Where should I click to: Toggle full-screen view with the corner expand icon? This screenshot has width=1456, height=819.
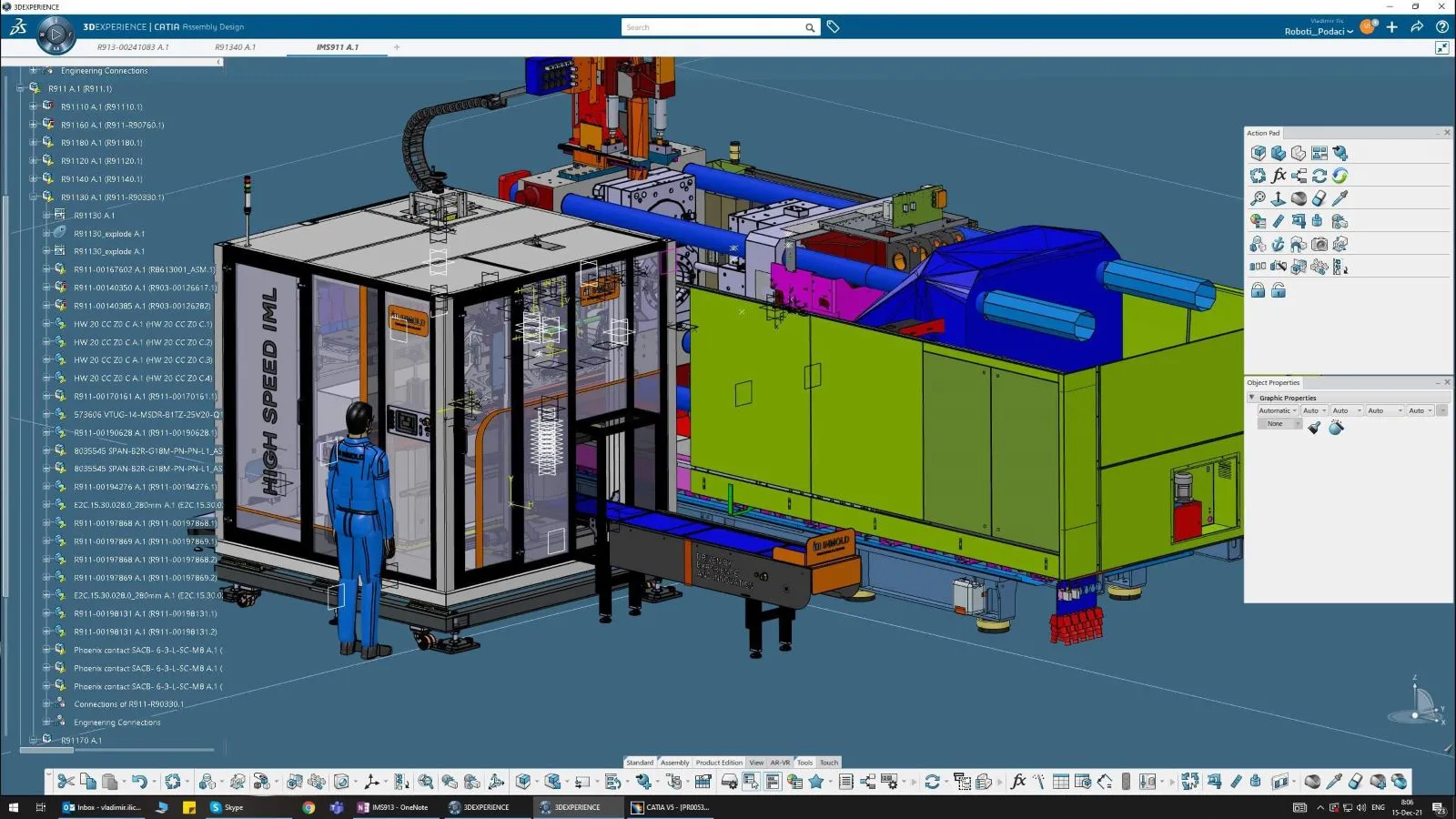point(1442,47)
